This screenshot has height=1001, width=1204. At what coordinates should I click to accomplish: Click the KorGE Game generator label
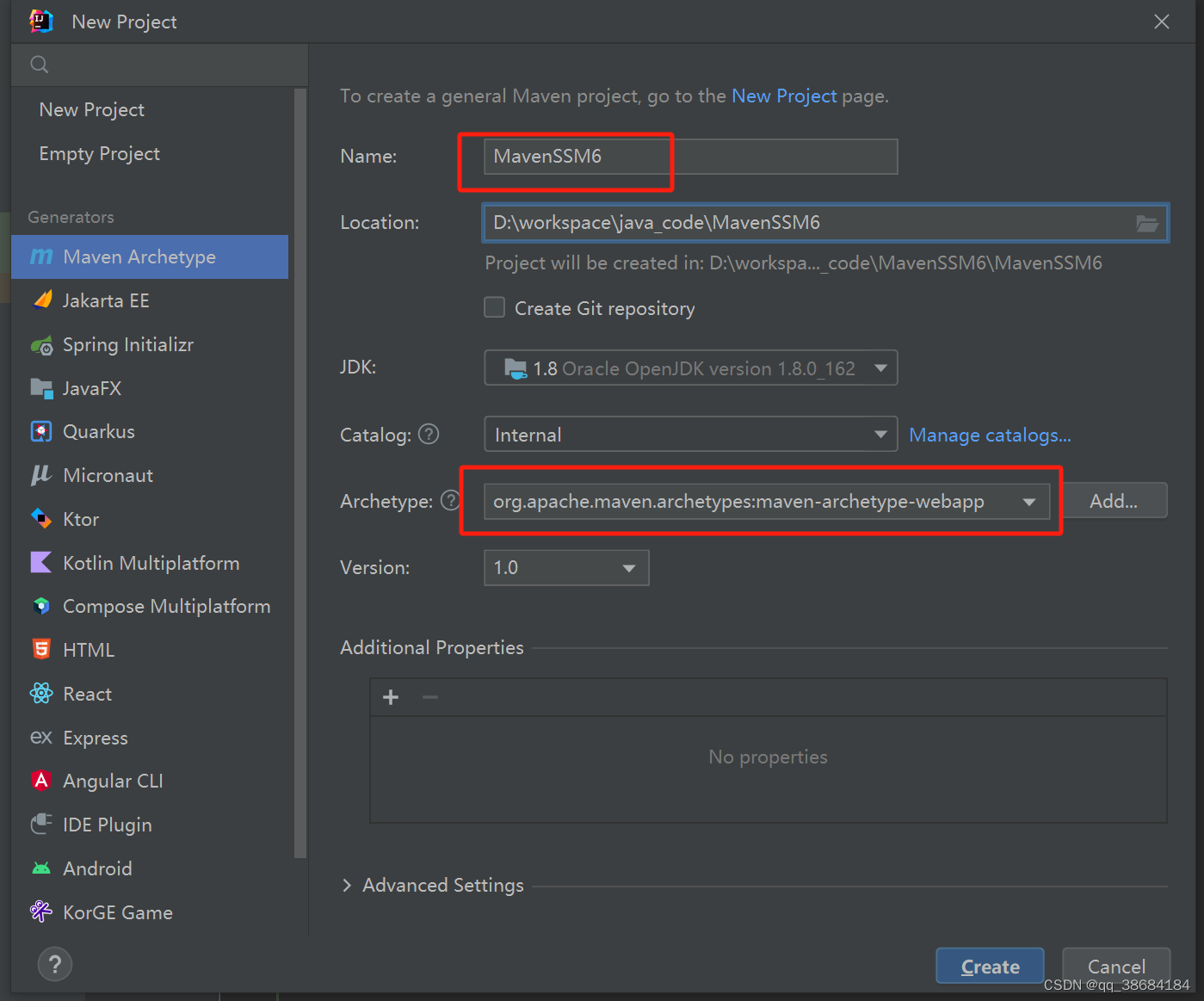tap(118, 912)
